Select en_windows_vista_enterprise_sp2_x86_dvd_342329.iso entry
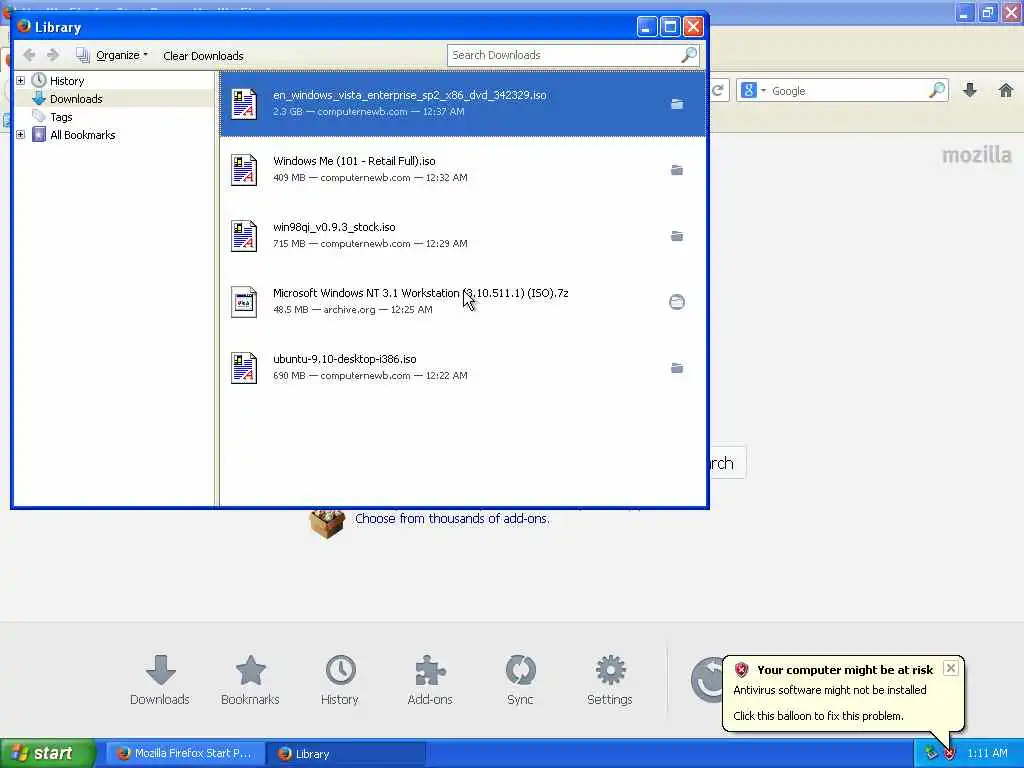Viewport: 1024px width, 768px height. (x=463, y=104)
